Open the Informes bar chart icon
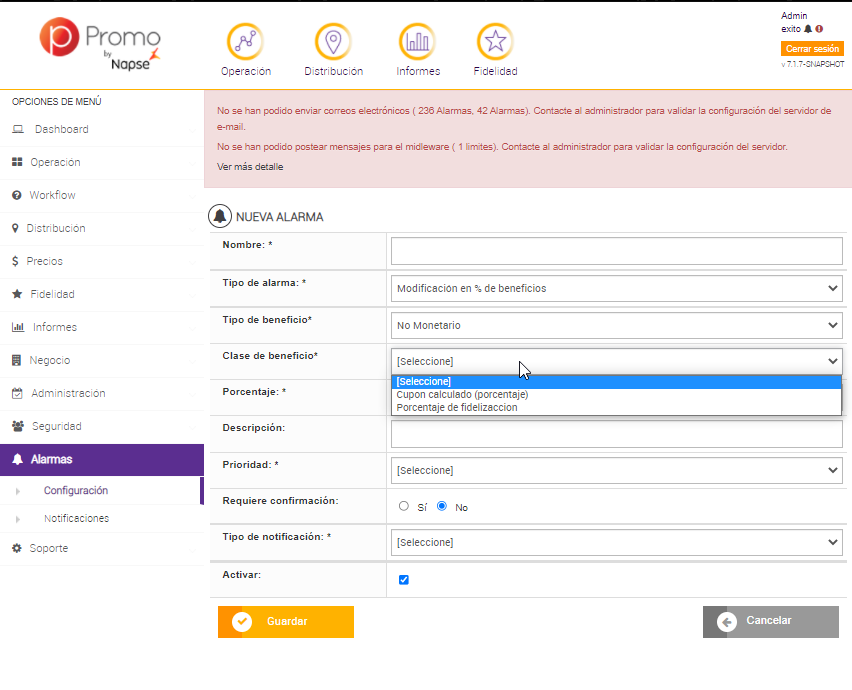 tap(416, 41)
